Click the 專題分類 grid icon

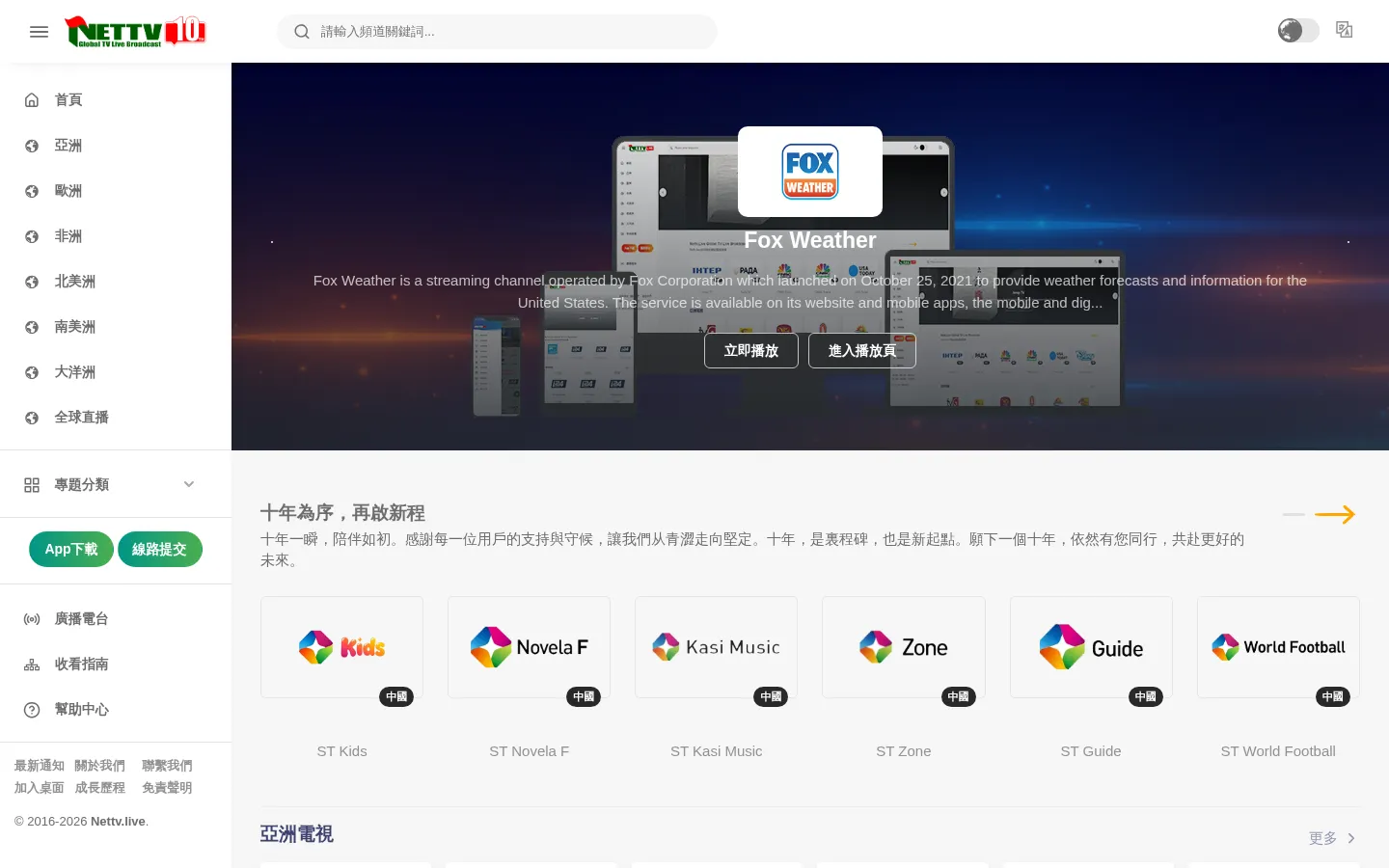click(32, 485)
